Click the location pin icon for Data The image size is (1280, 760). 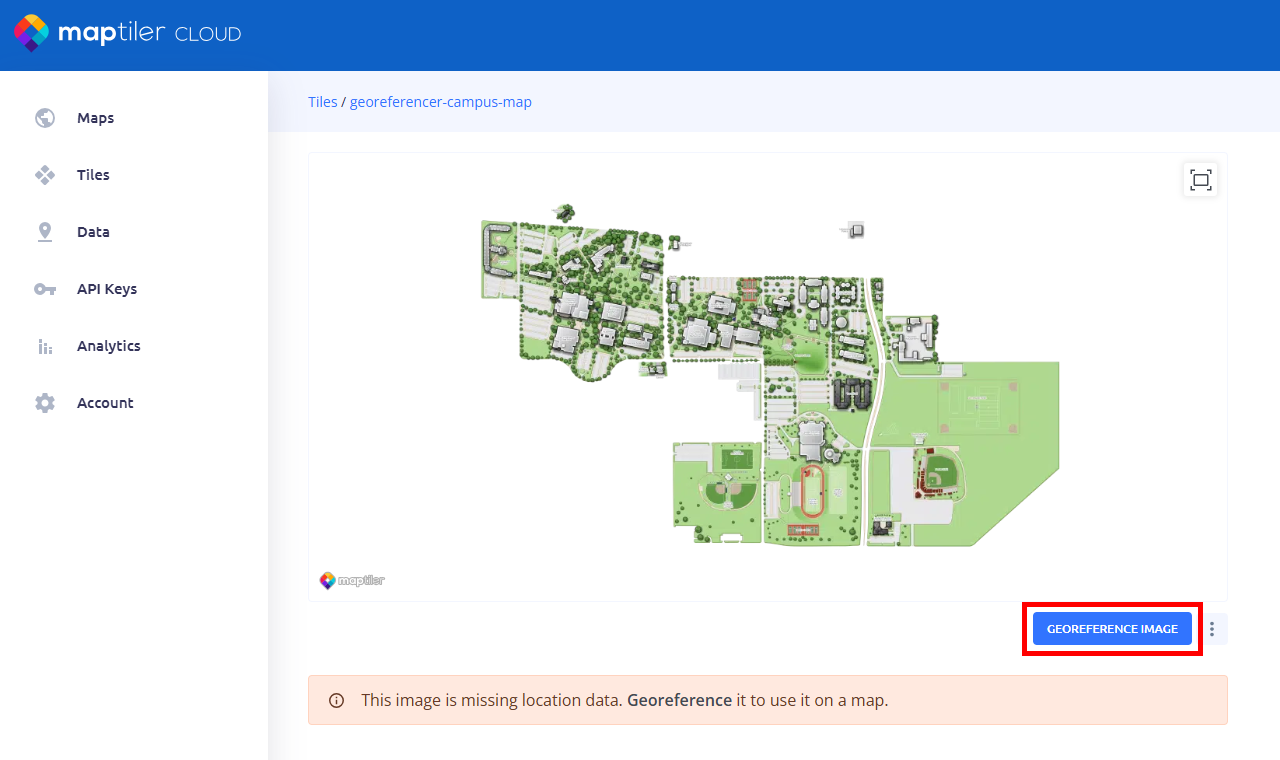tap(45, 232)
